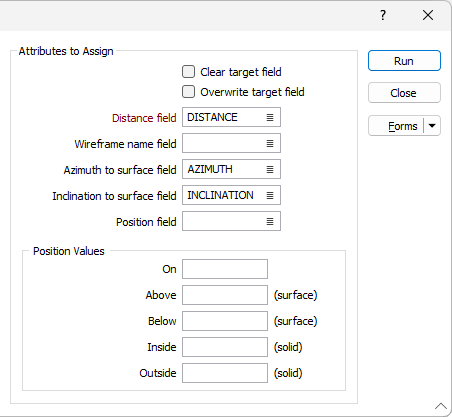Screen dimensions: 452x417
Task: Open field list icon for Position field
Action: pos(270,221)
